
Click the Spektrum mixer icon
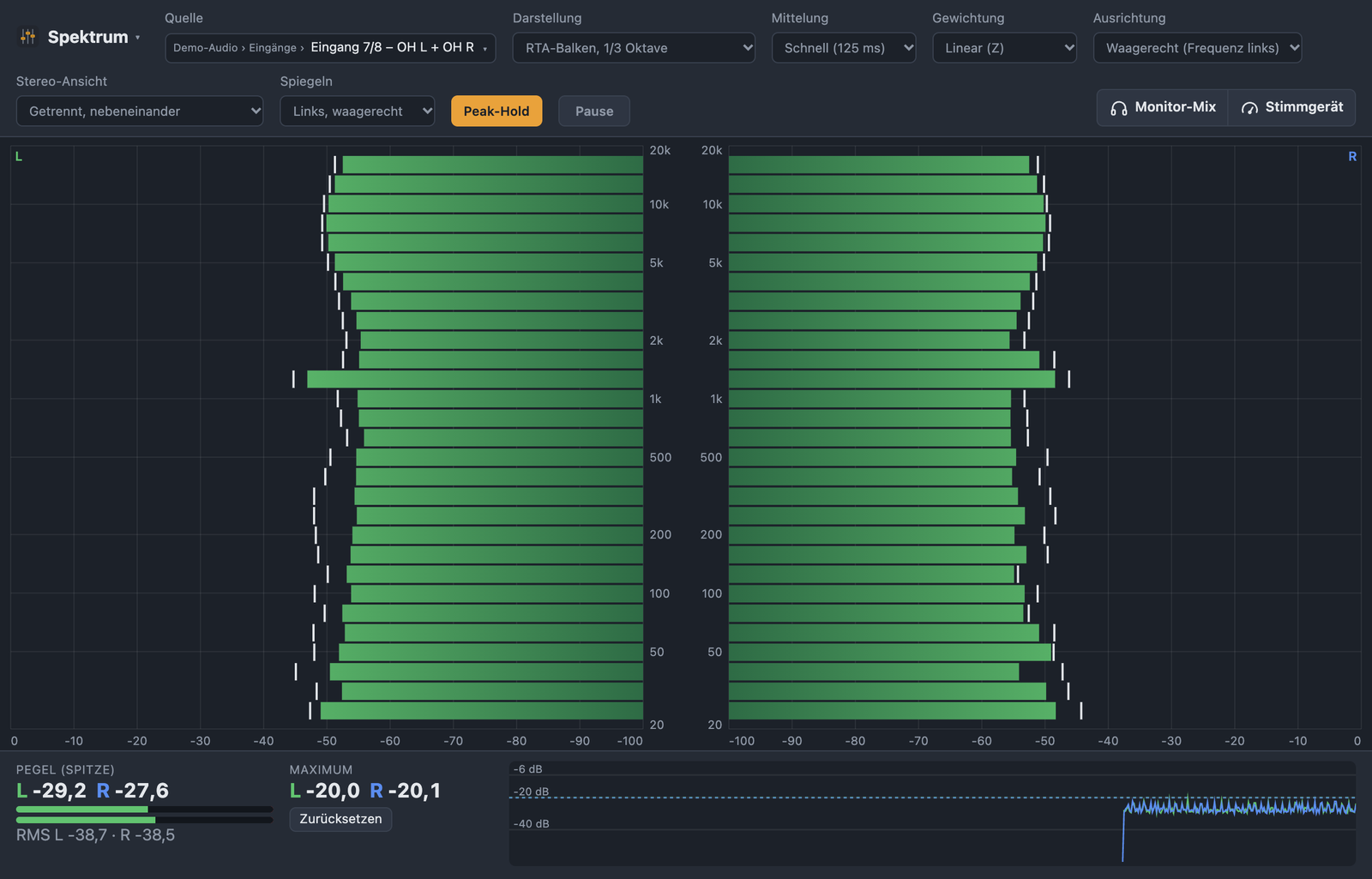27,37
